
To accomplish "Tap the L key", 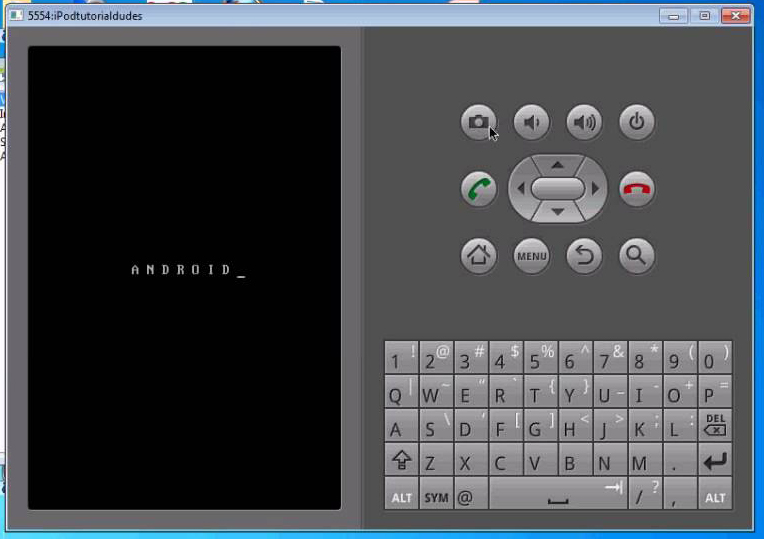I will point(680,425).
